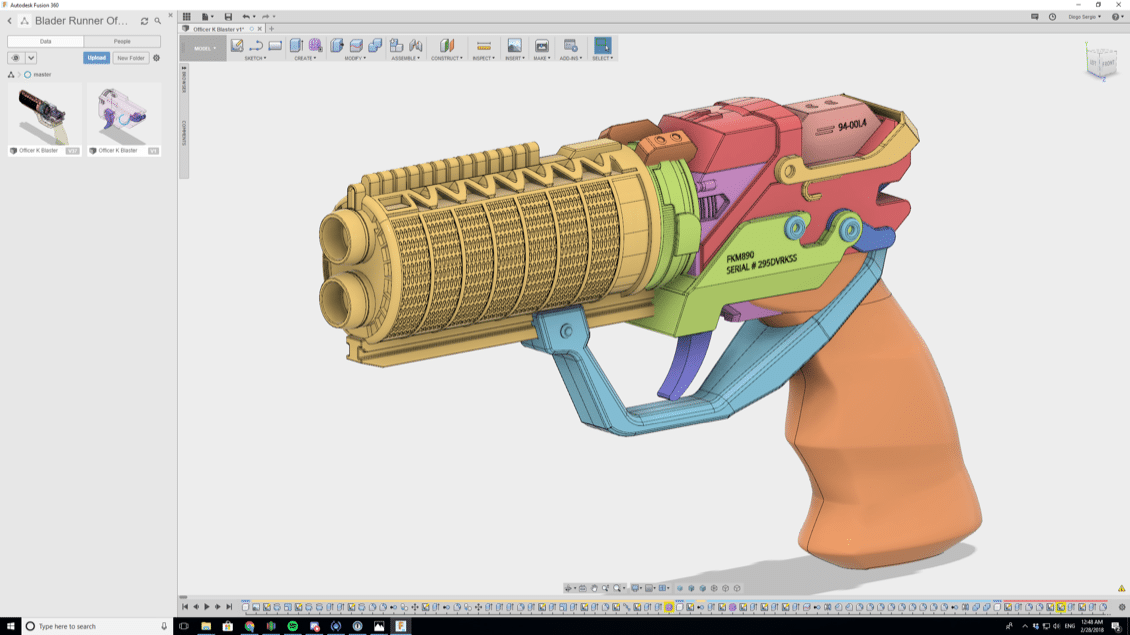Jump to timeline start

point(185,607)
